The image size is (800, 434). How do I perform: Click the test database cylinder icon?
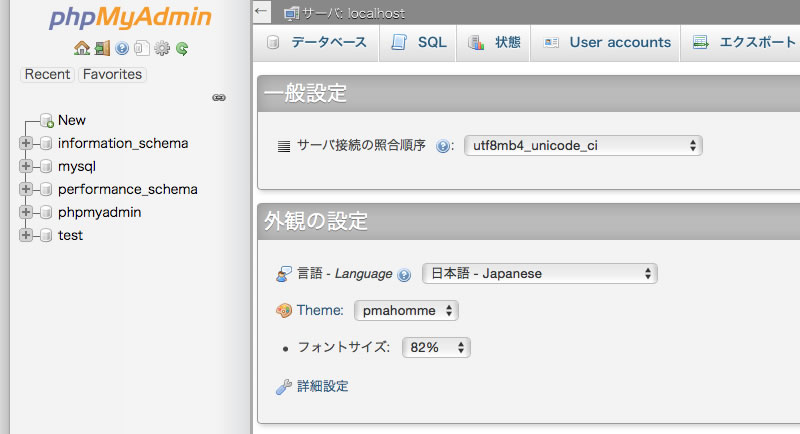[46, 235]
